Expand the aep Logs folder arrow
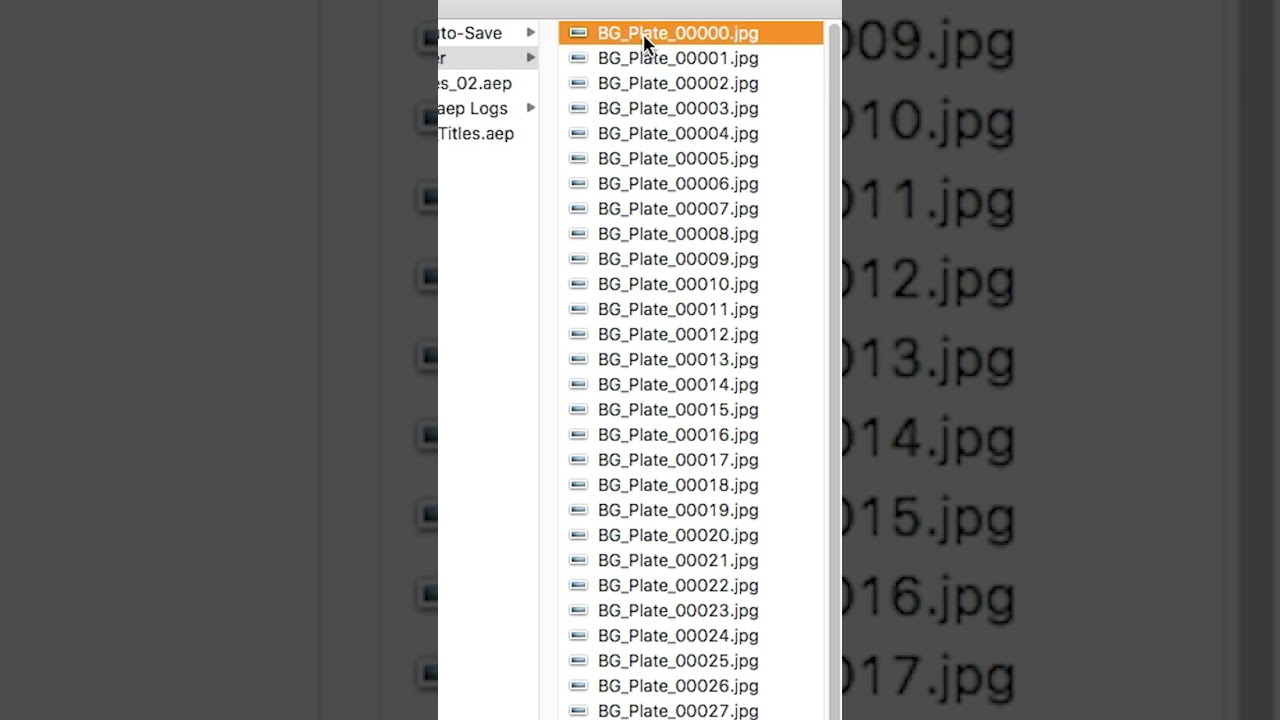The height and width of the screenshot is (720, 1280). 531,108
